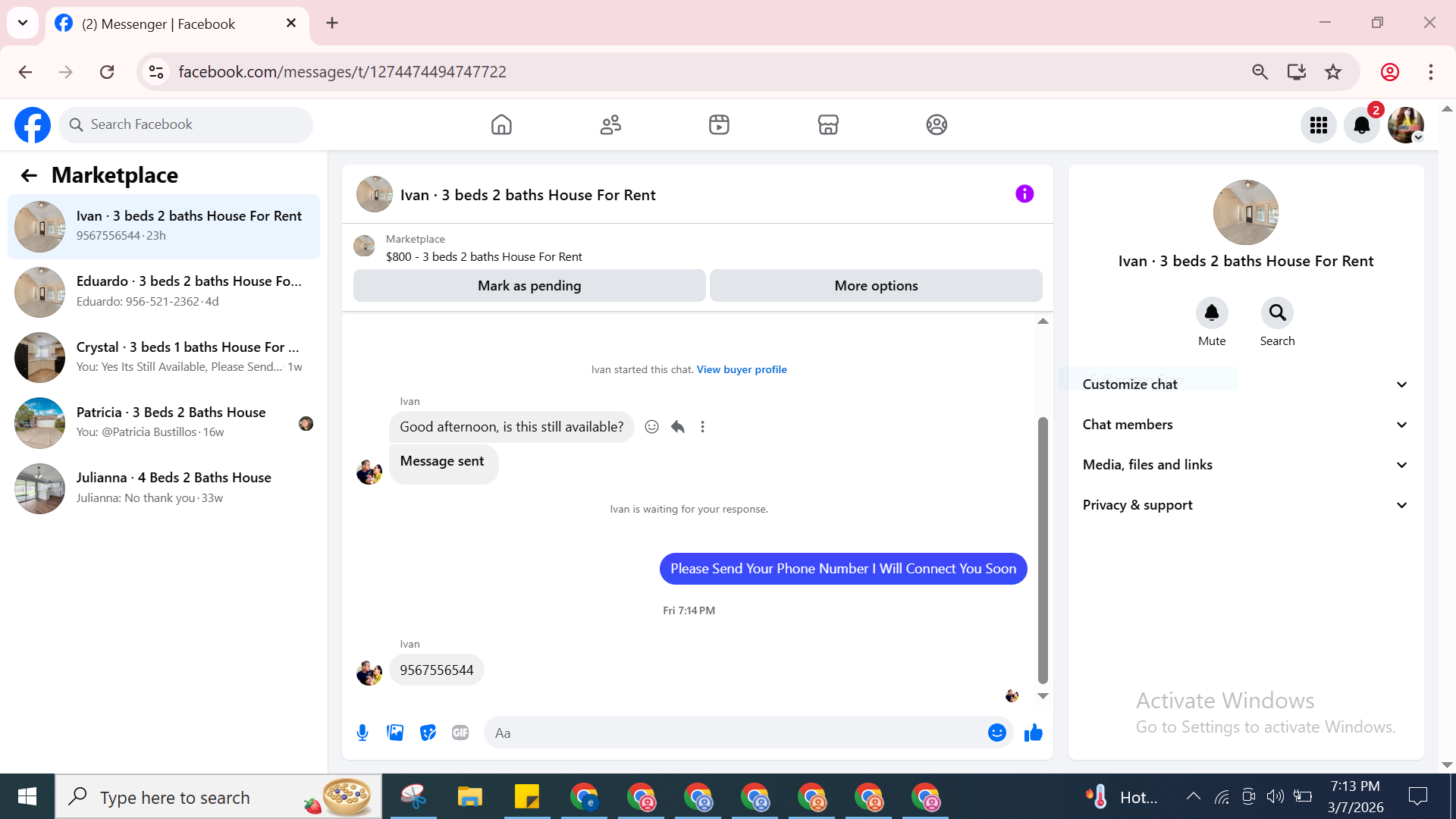Viewport: 1456px width, 819px height.
Task: React to Ivan's message with emoji
Action: [651, 427]
